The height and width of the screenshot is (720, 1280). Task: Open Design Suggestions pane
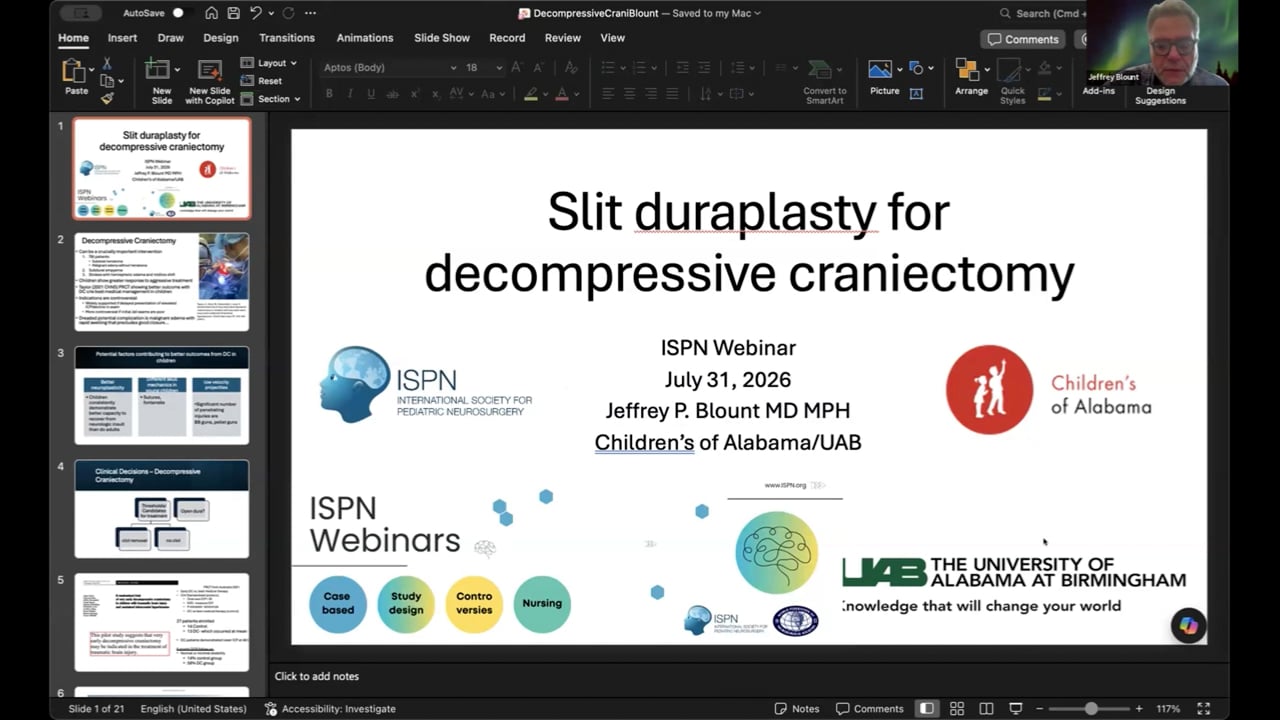click(1160, 95)
